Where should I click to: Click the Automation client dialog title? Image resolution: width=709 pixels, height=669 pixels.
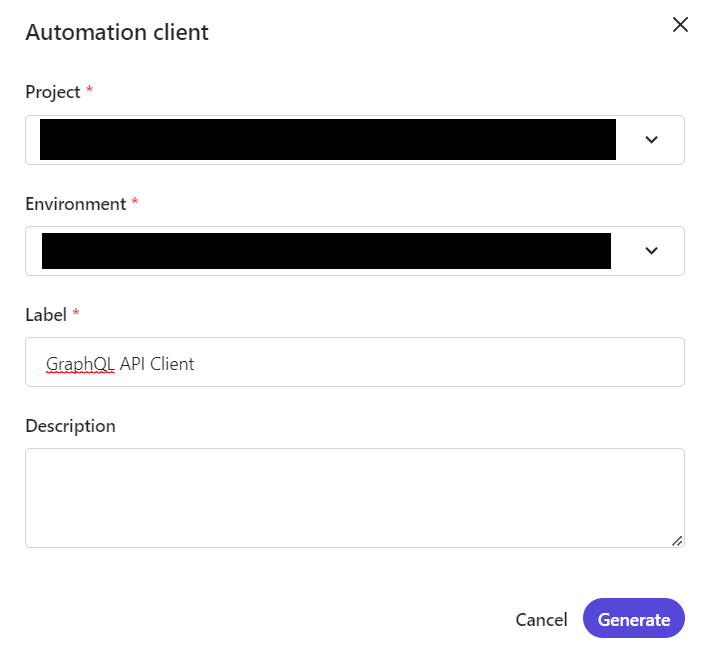117,33
